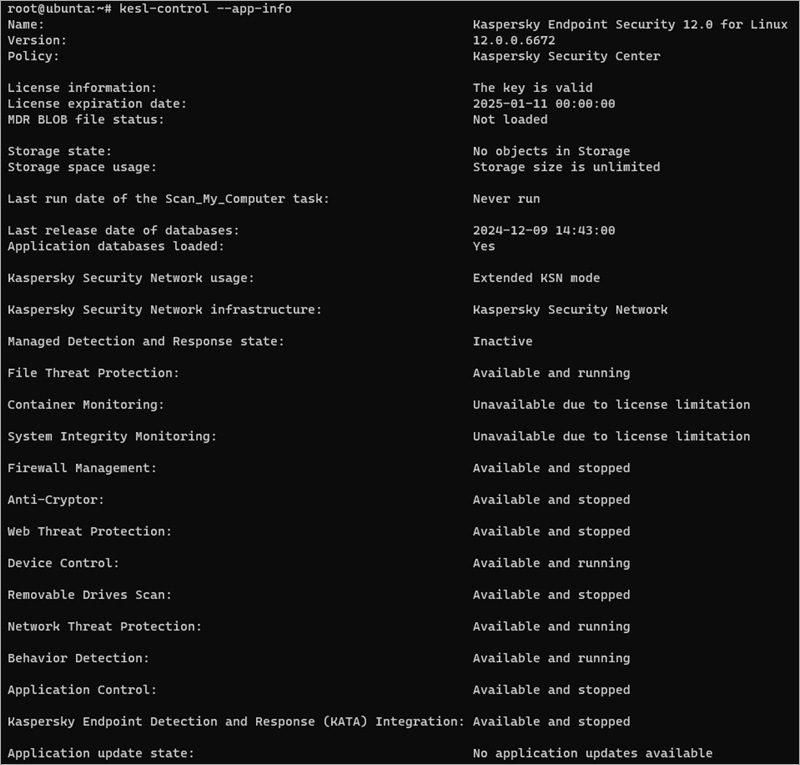Screen dimensions: 800x765
Task: Click the 'Behavior Detection:' label
Action: (x=78, y=658)
